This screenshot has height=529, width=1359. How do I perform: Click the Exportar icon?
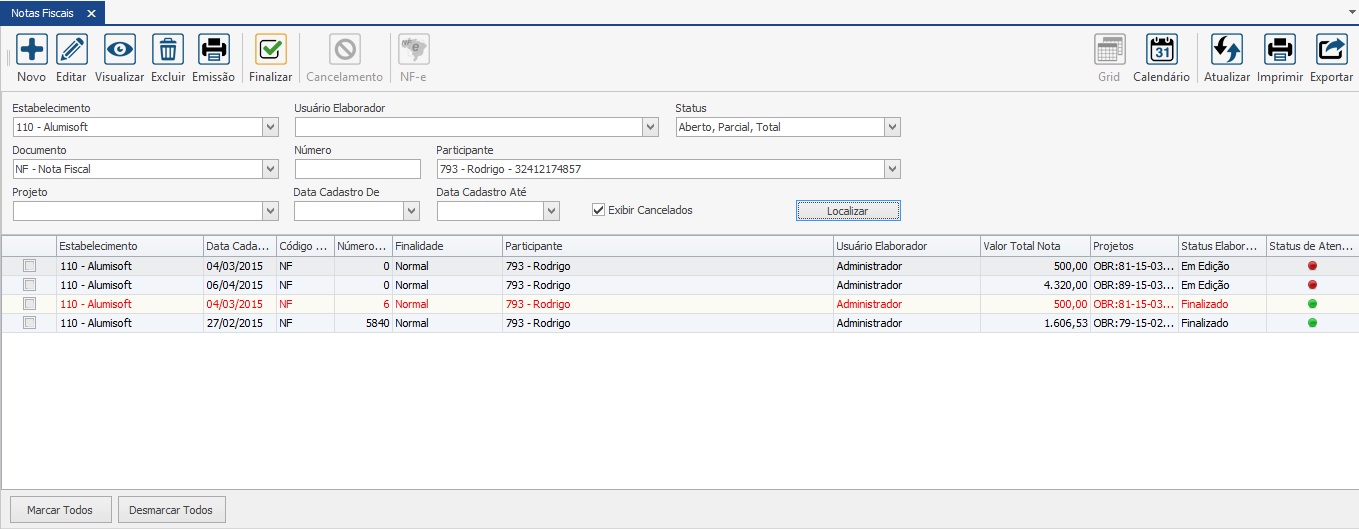(x=1331, y=49)
